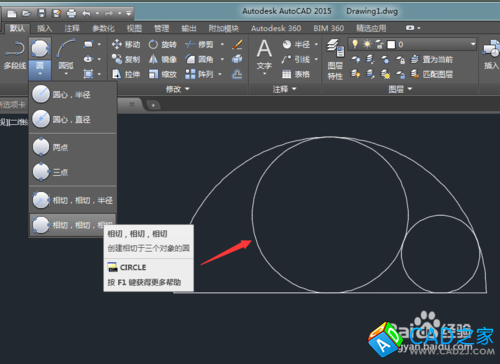Open the Customize Quick Access Toolbar dropdown
Screen dimensions: 500x364
[129, 14]
